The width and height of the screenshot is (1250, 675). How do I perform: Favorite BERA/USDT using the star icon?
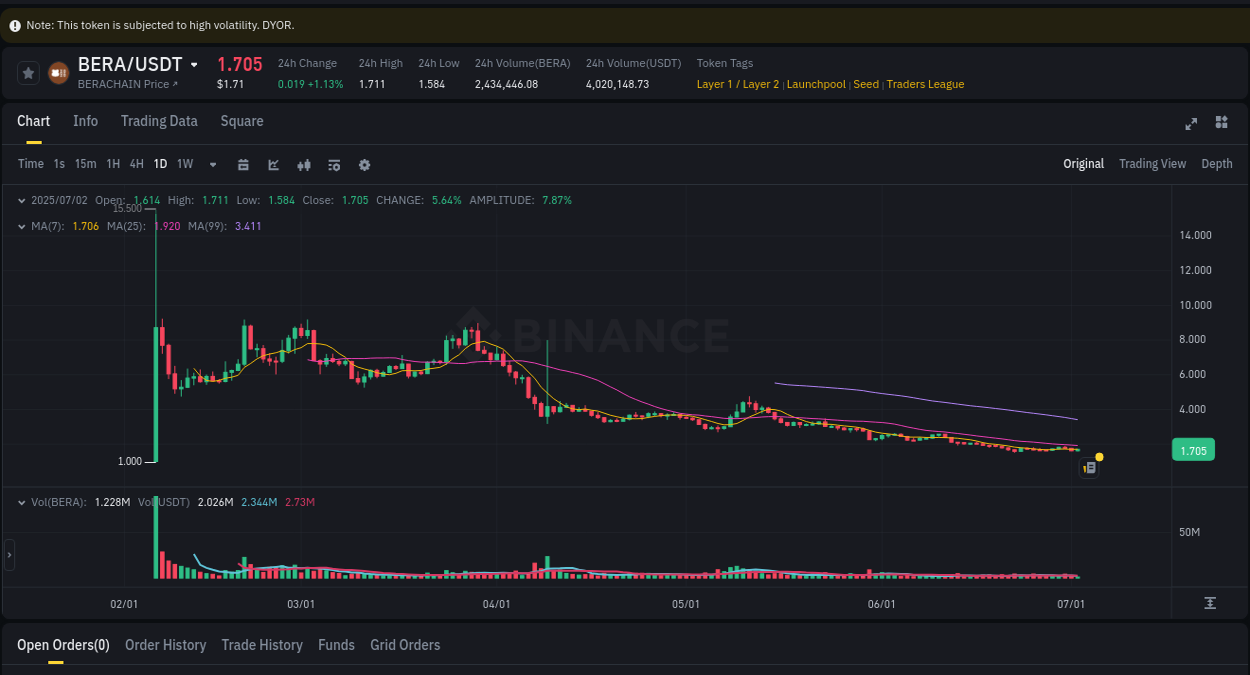(x=28, y=72)
